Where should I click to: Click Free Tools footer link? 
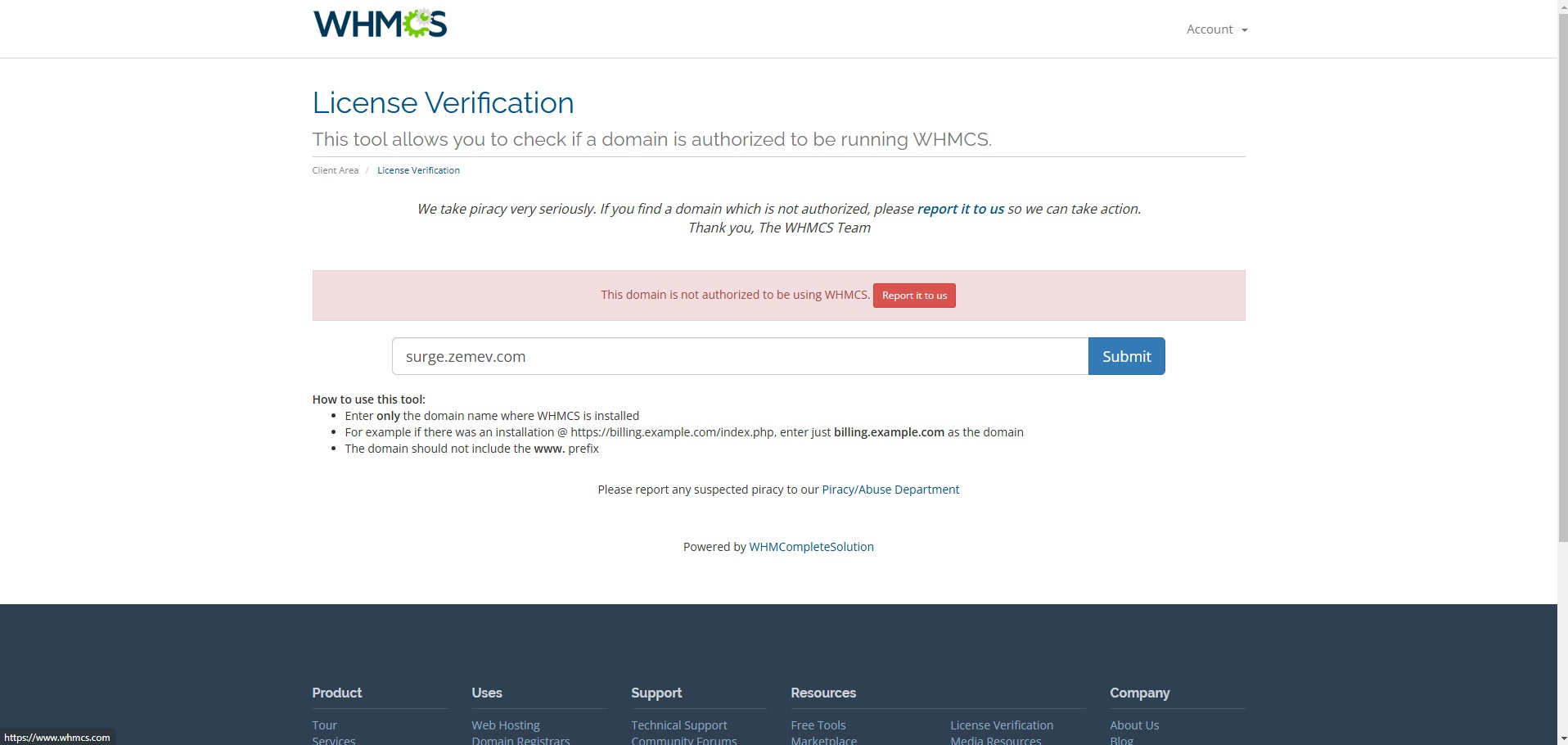(818, 725)
